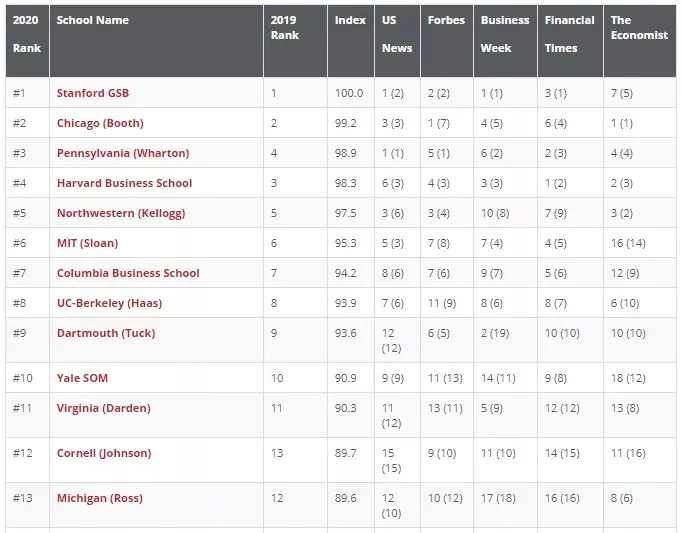This screenshot has height=533, width=682.
Task: Click the Yale SOM link
Action: (x=82, y=378)
